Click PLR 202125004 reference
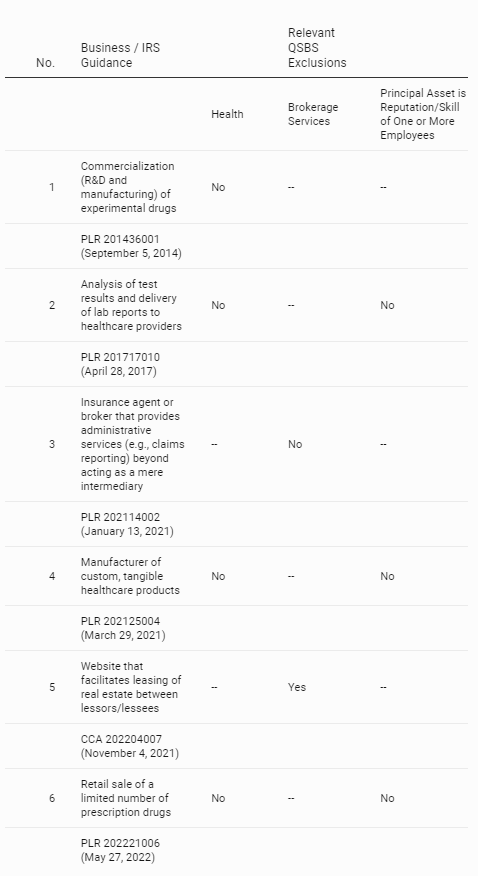 [123, 628]
